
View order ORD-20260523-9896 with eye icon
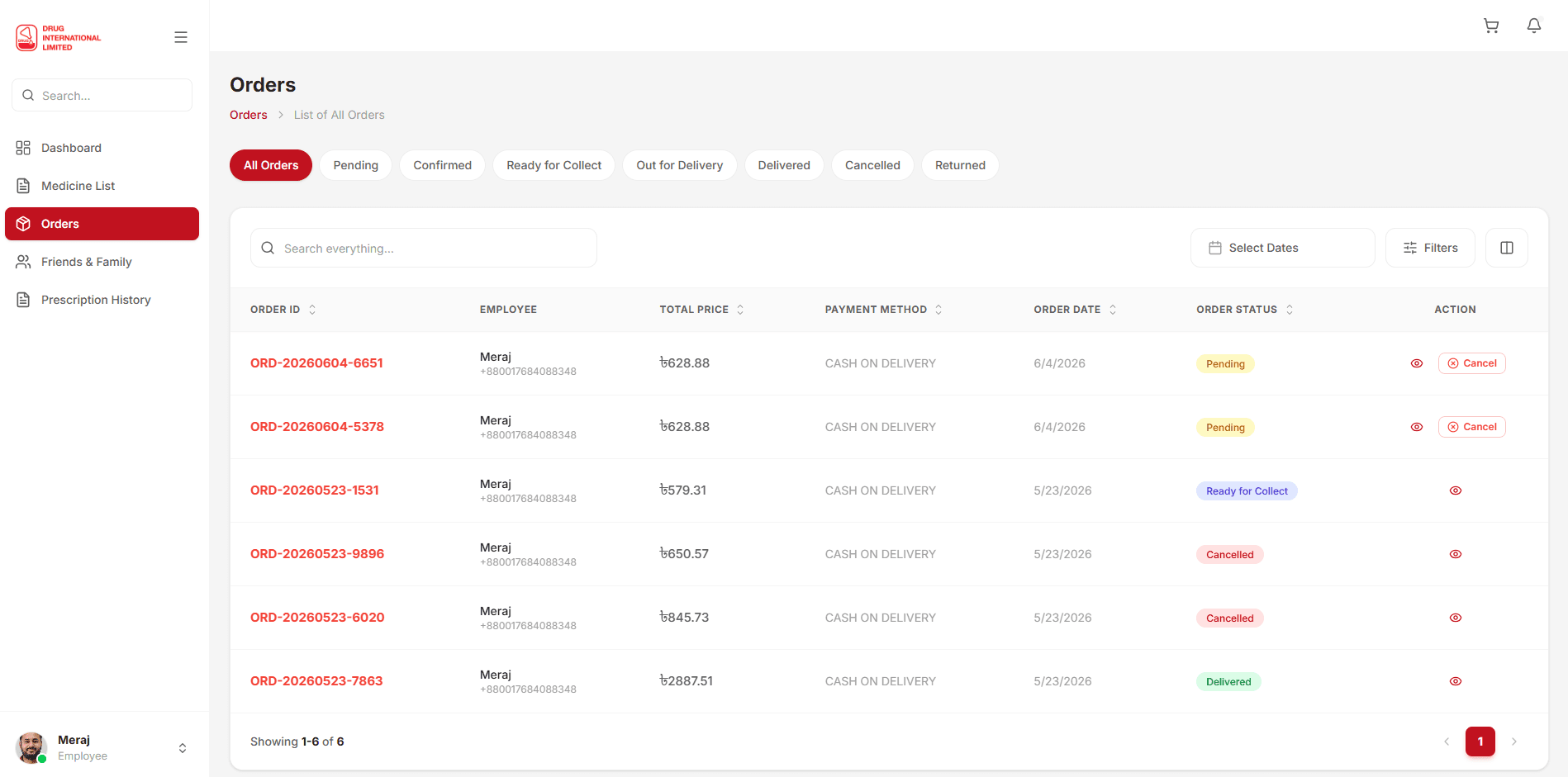1456,554
